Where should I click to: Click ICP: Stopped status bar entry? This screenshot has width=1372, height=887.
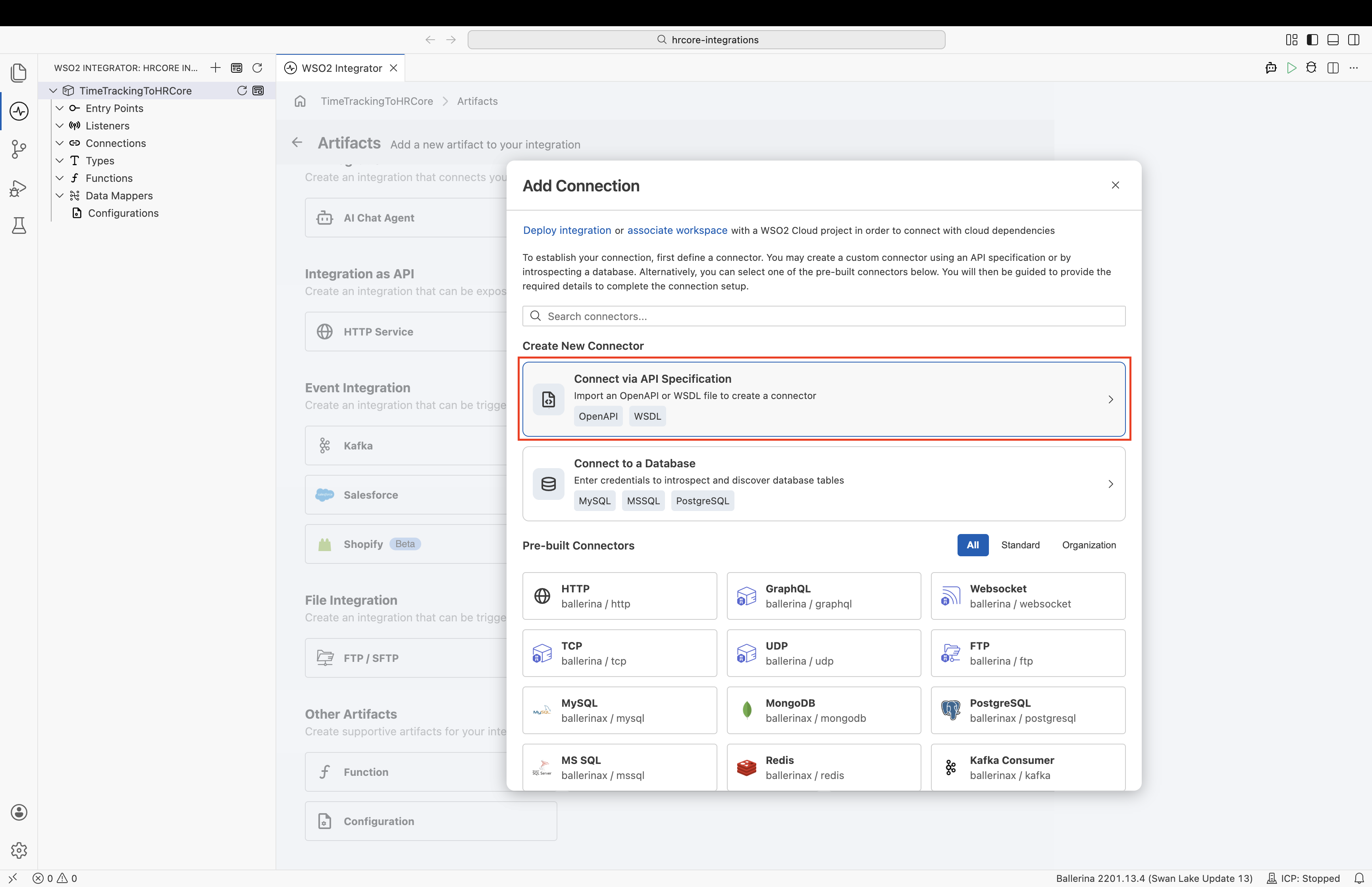pyautogui.click(x=1303, y=878)
